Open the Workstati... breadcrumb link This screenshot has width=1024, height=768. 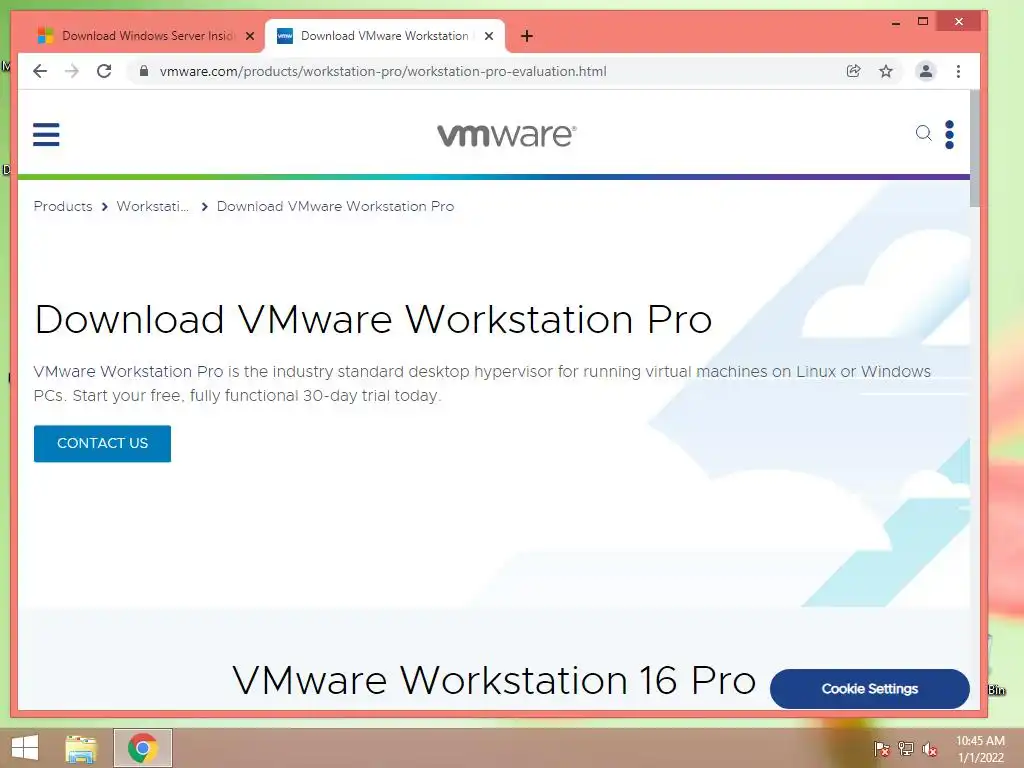coord(152,206)
